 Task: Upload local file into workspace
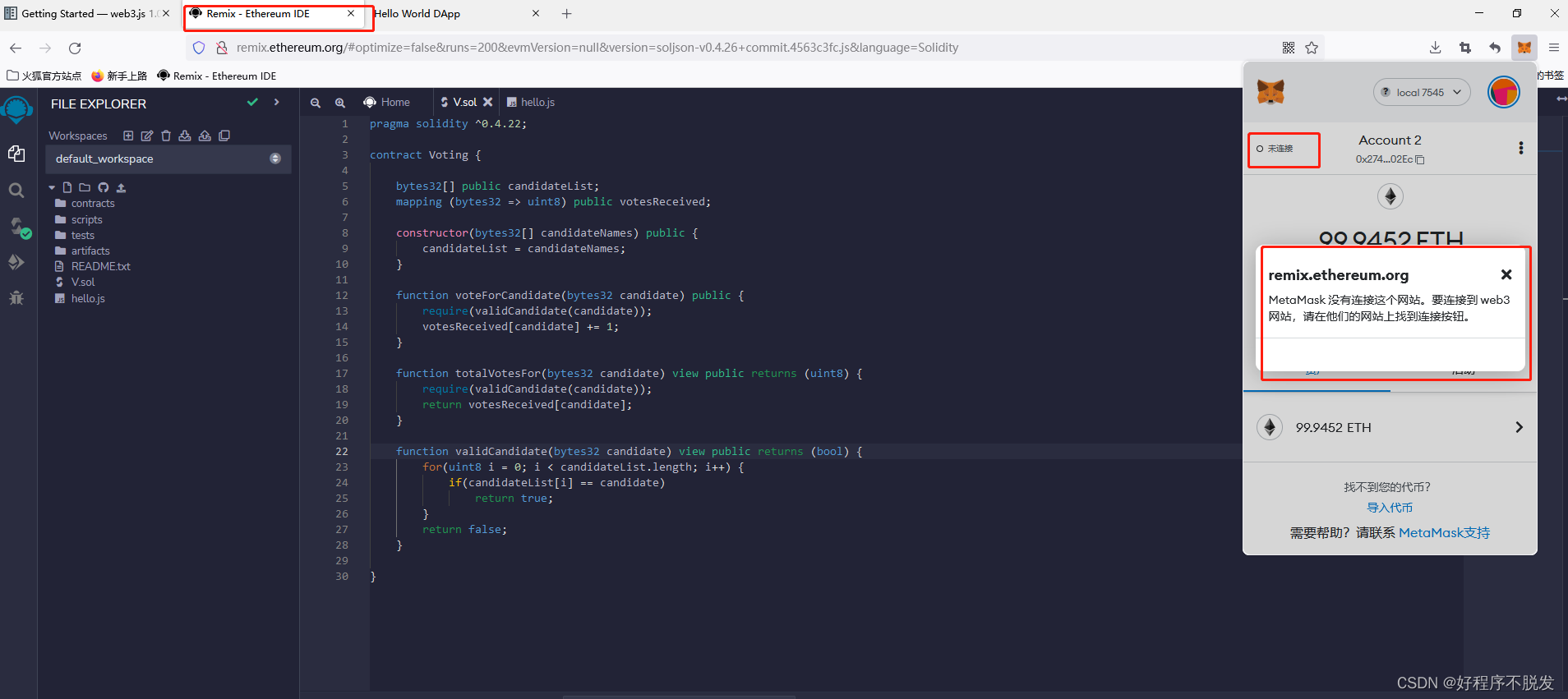click(x=121, y=187)
